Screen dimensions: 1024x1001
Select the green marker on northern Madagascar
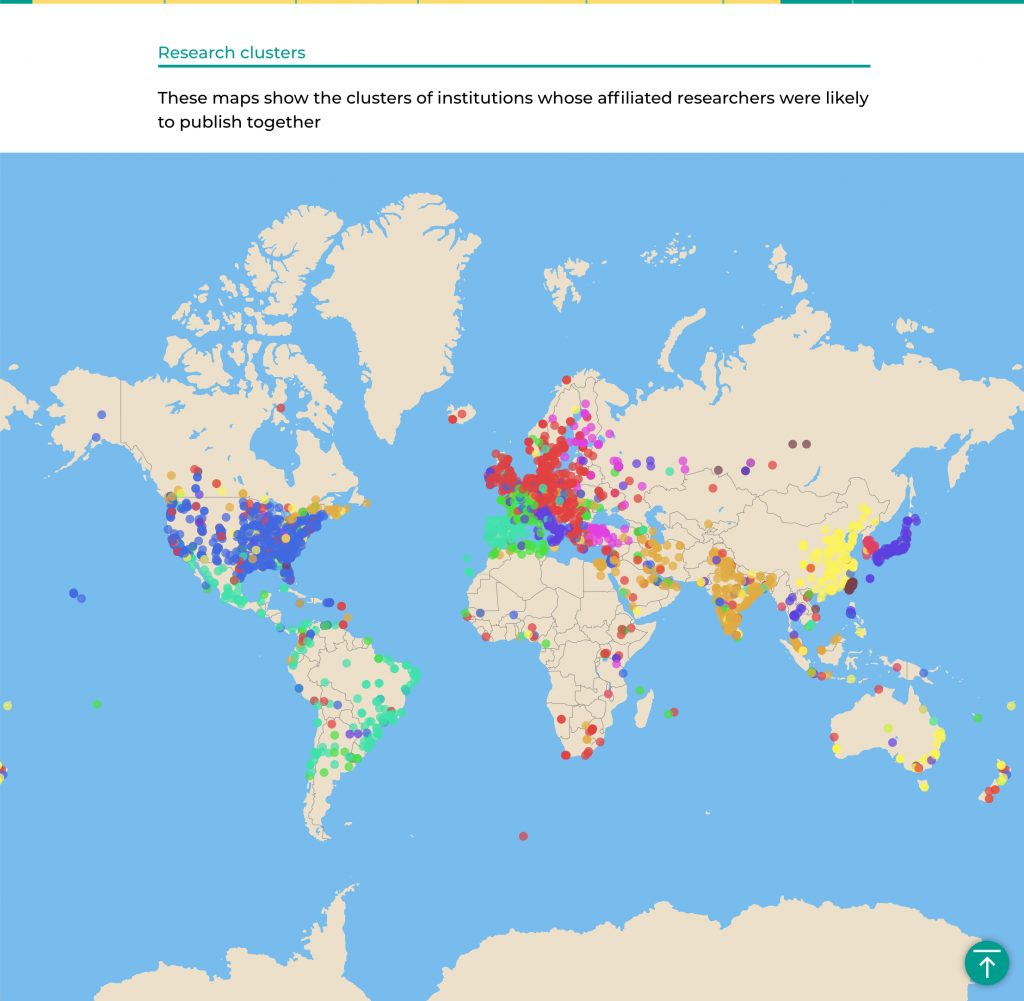[640, 690]
